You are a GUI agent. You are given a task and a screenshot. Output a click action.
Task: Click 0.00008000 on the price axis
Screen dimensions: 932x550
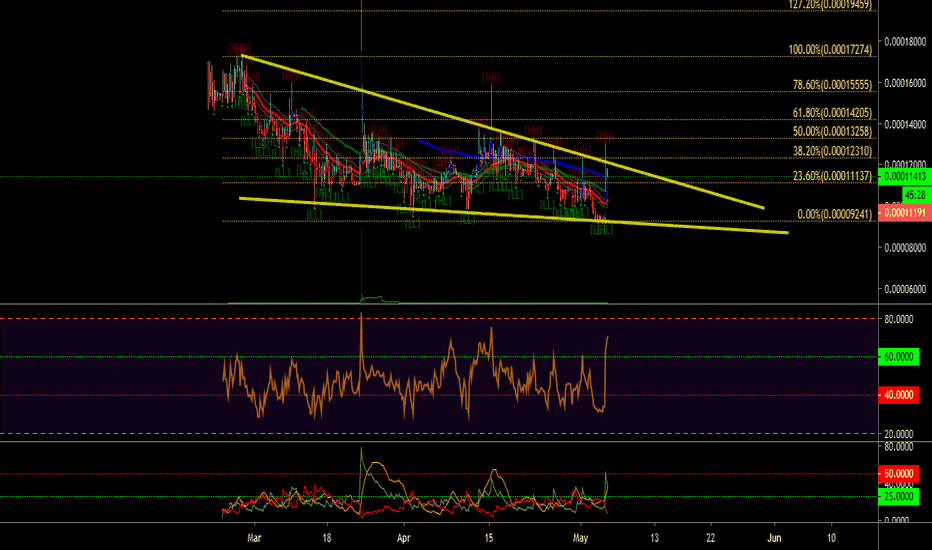click(x=905, y=247)
